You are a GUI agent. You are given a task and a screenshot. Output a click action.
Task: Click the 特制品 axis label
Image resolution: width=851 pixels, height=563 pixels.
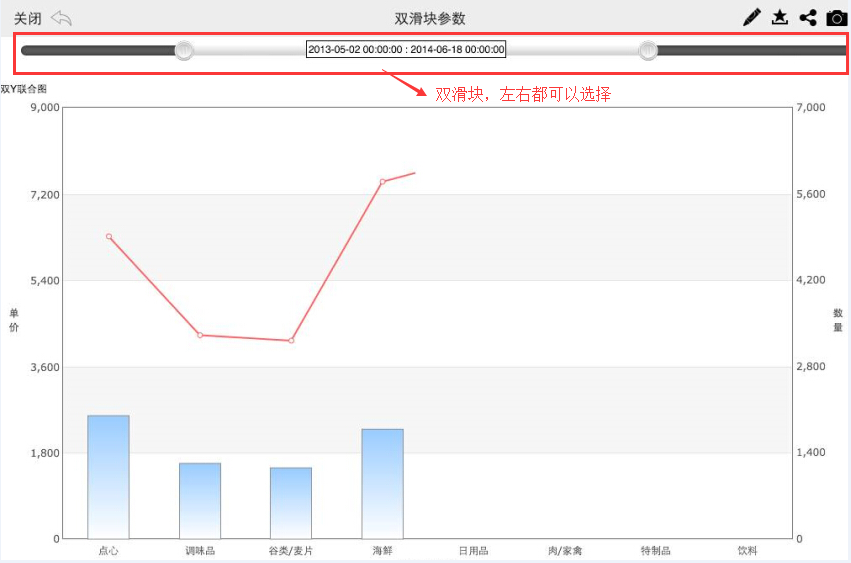coord(656,551)
